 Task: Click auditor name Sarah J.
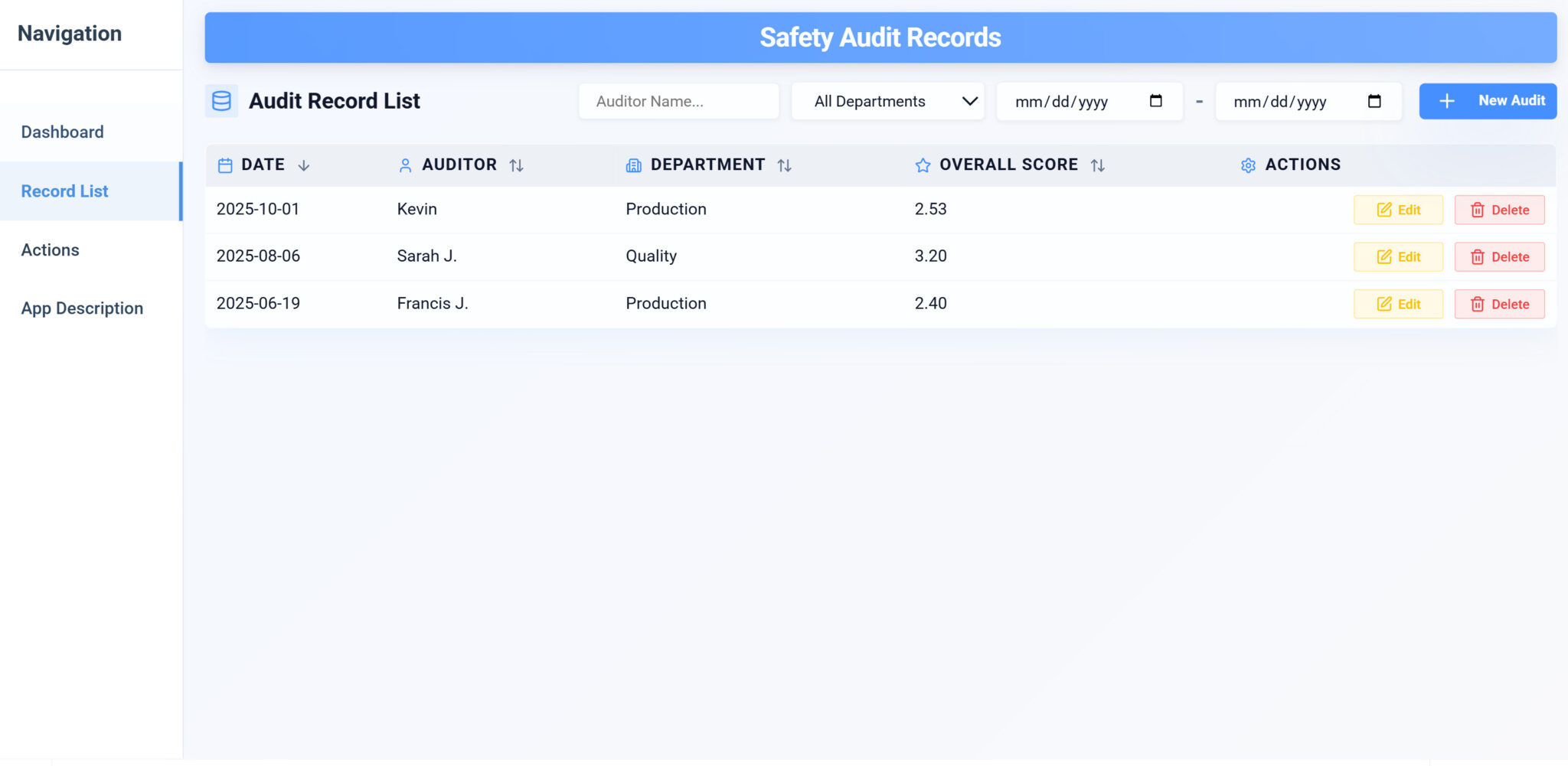tap(426, 256)
